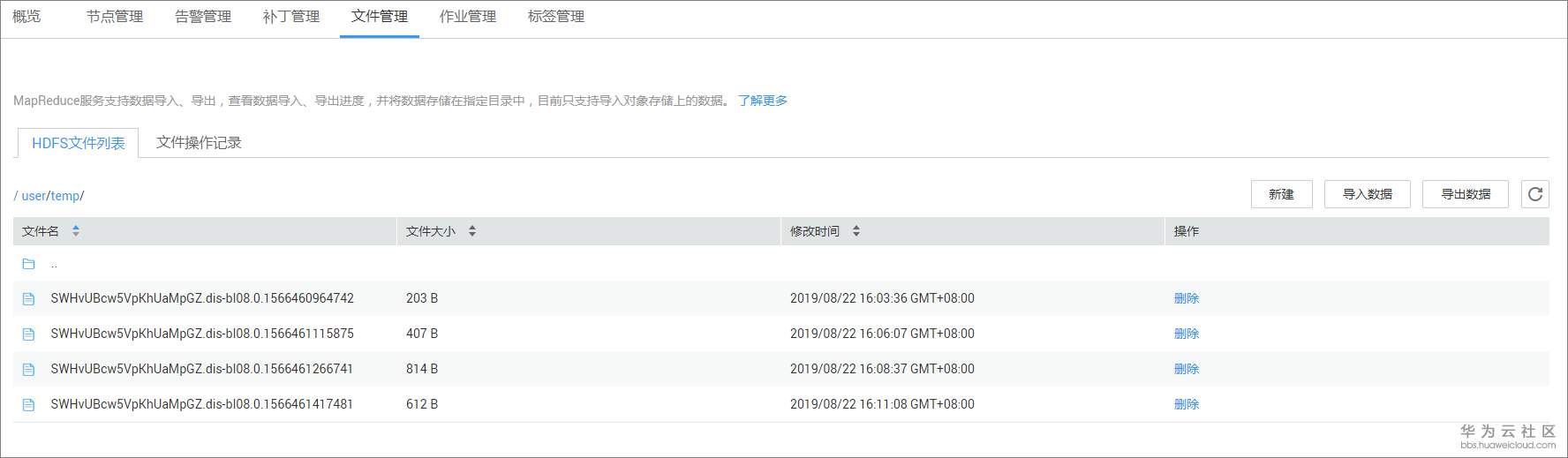Open the parent directory '..' entry

coord(54,264)
